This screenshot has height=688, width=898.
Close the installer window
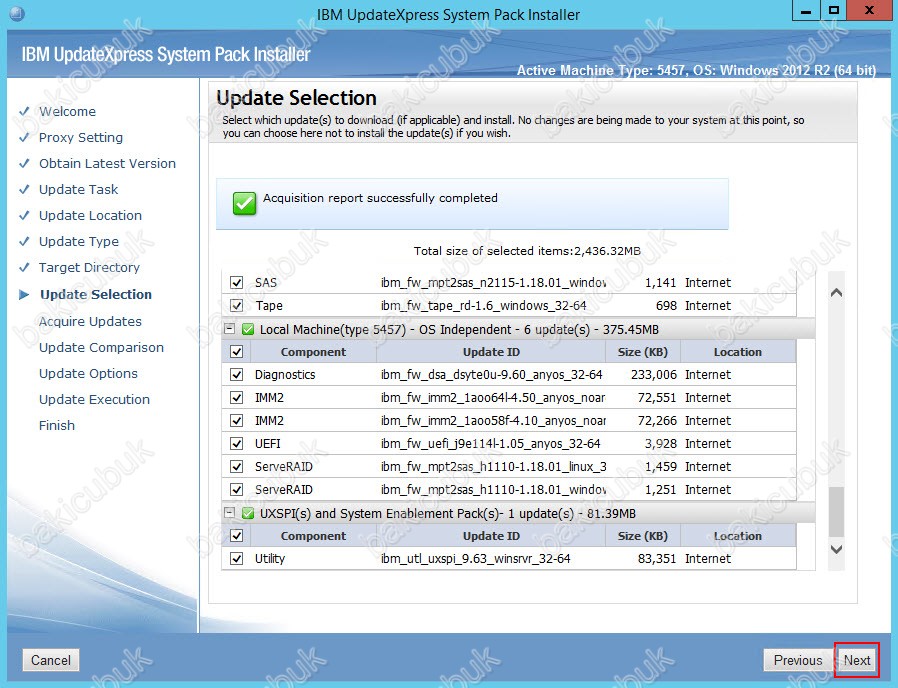869,11
